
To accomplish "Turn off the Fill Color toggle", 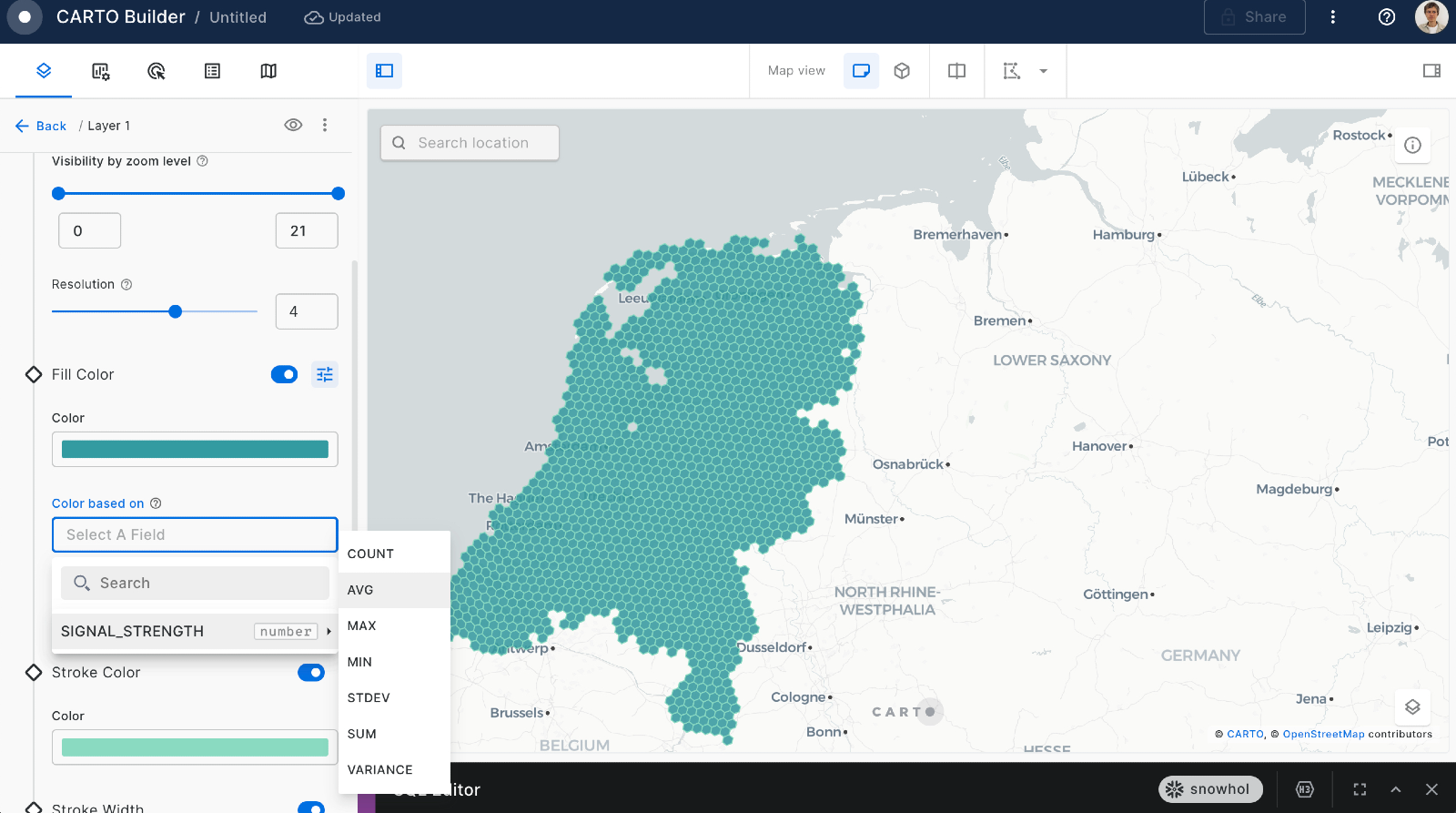I will click(284, 374).
